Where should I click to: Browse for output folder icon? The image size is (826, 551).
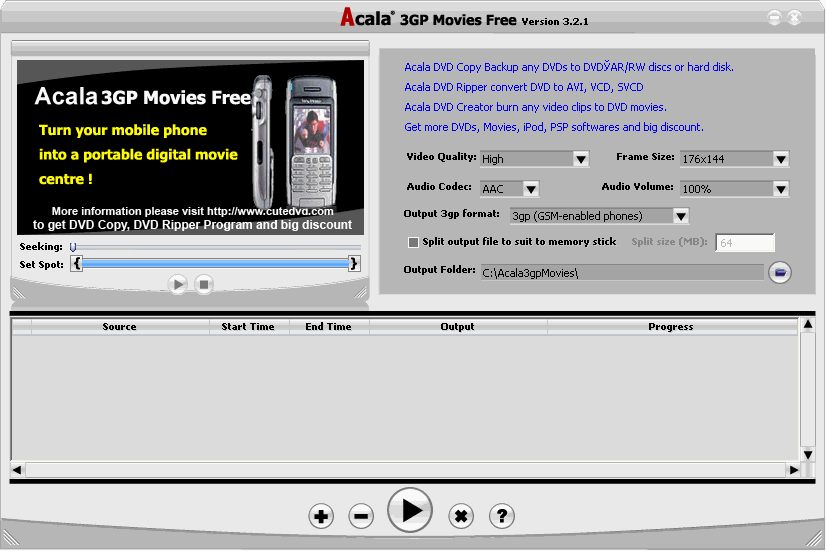(779, 272)
